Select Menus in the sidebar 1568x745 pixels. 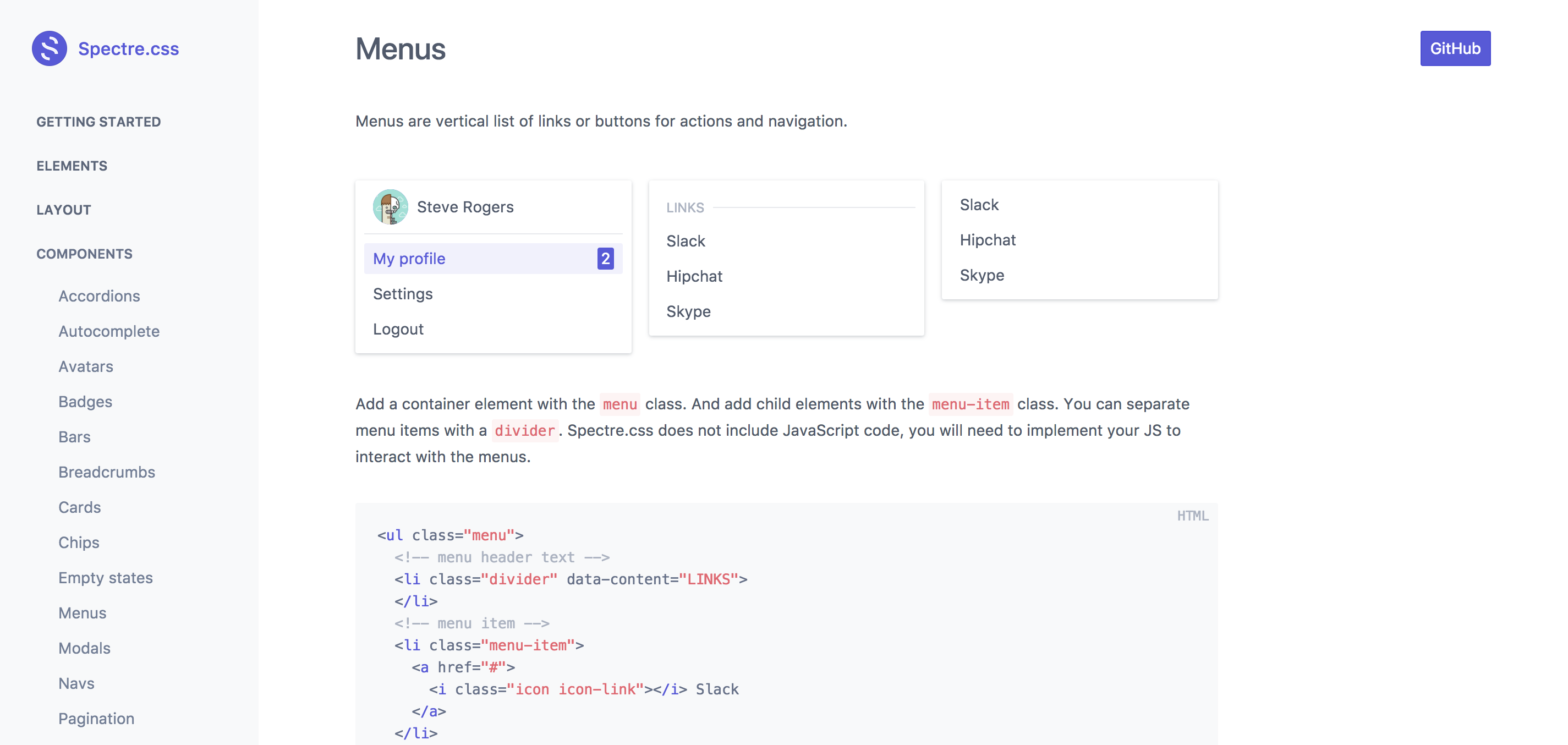[82, 613]
